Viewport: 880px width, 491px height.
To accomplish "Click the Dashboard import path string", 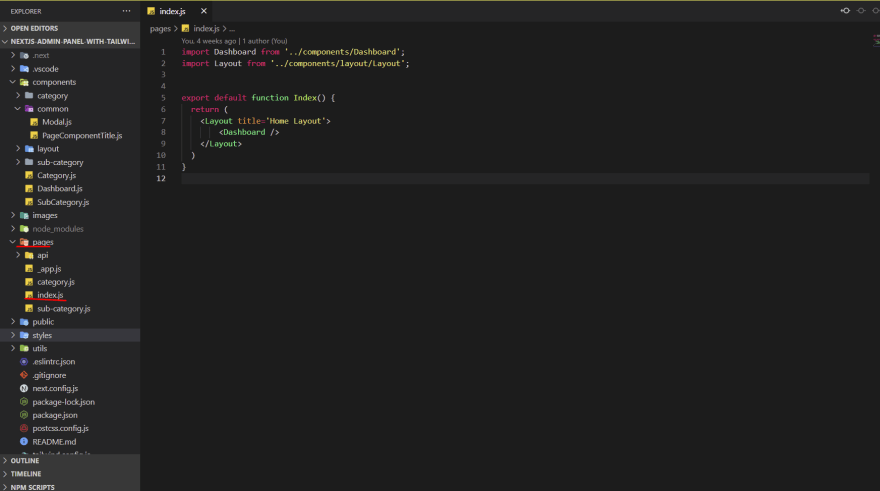I will (x=342, y=52).
